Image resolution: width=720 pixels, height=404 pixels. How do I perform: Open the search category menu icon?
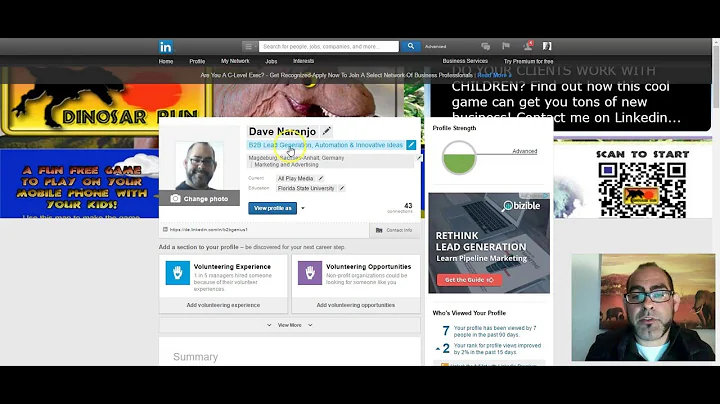pyautogui.click(x=249, y=46)
